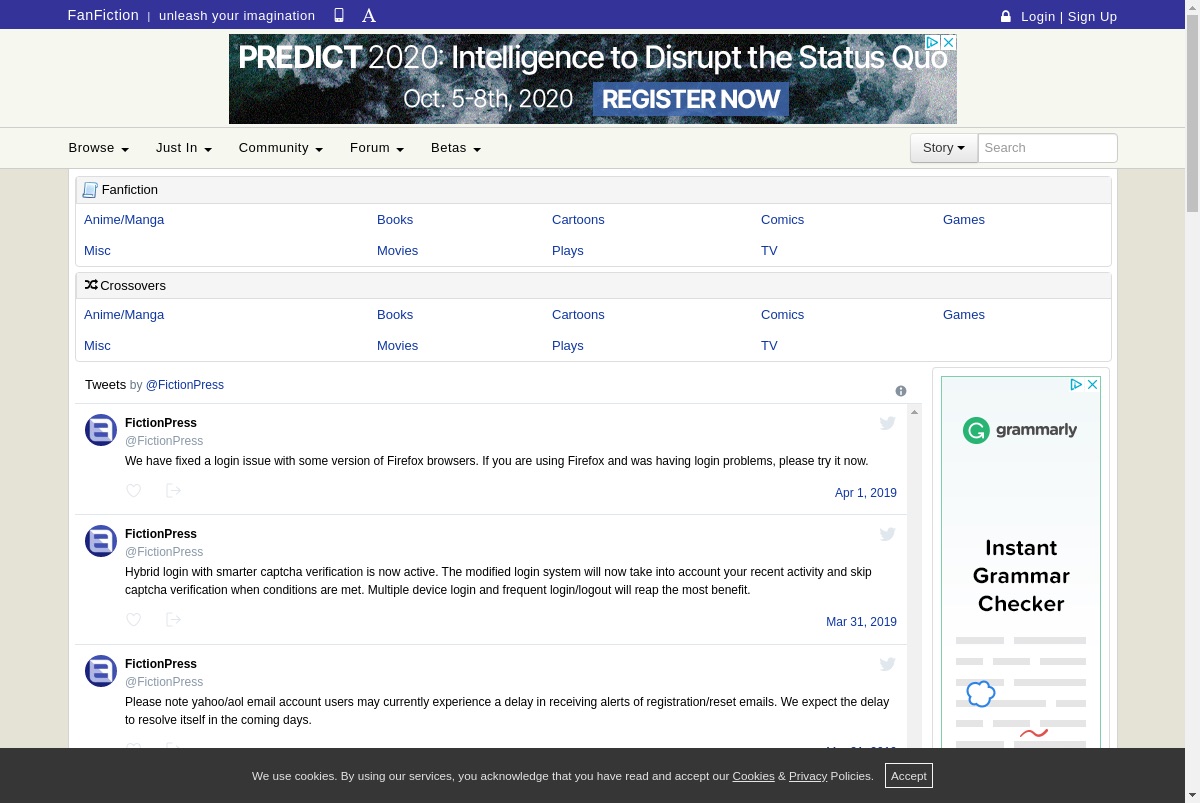Screen dimensions: 1200x803
Task: Click the Fanfiction book icon
Action: click(90, 190)
